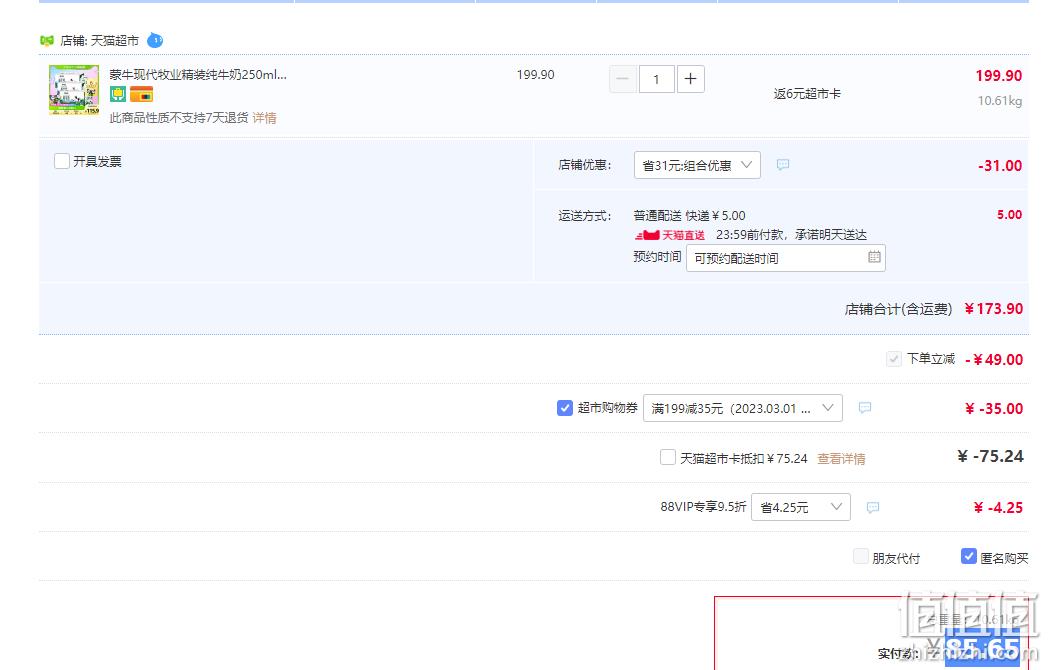This screenshot has width=1048, height=670.
Task: Open the Mengniu milk product thumbnail
Action: click(x=74, y=90)
